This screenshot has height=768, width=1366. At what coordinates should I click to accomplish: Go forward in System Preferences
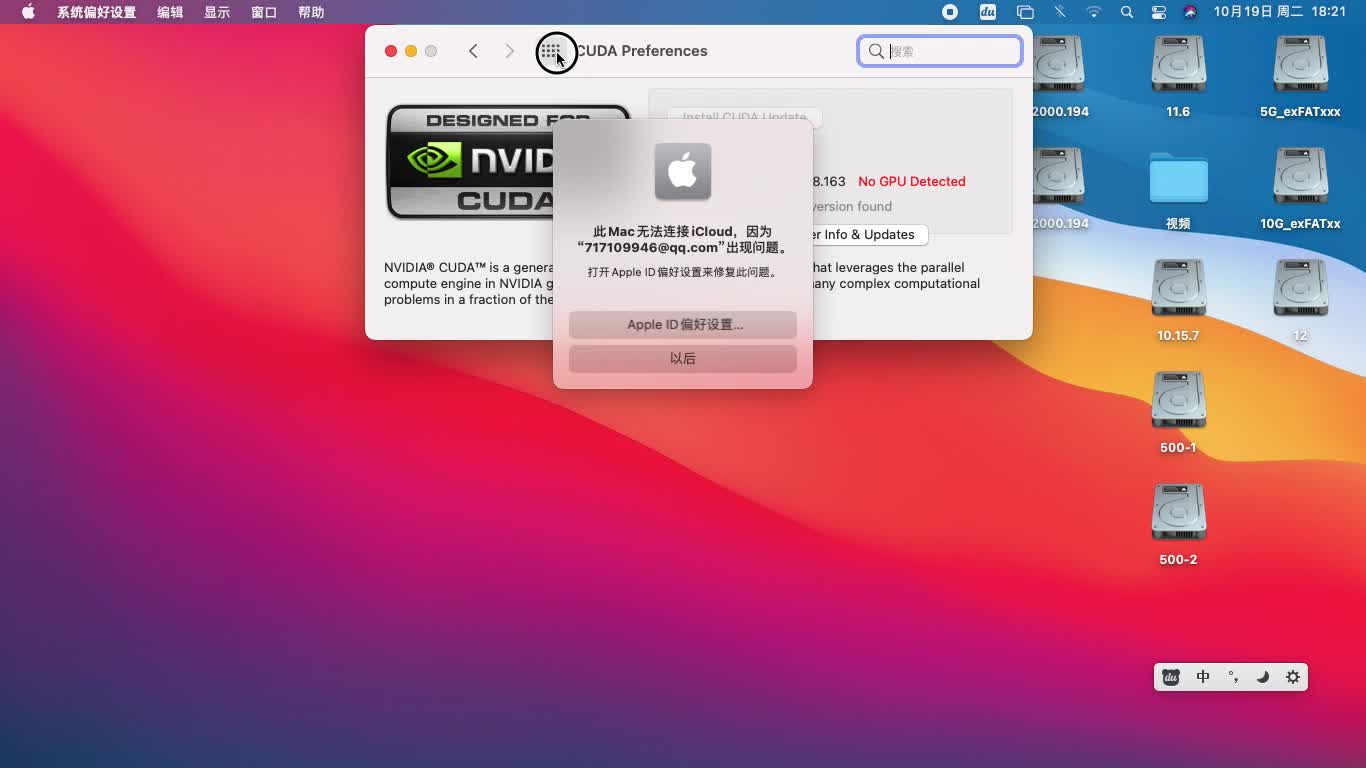509,51
